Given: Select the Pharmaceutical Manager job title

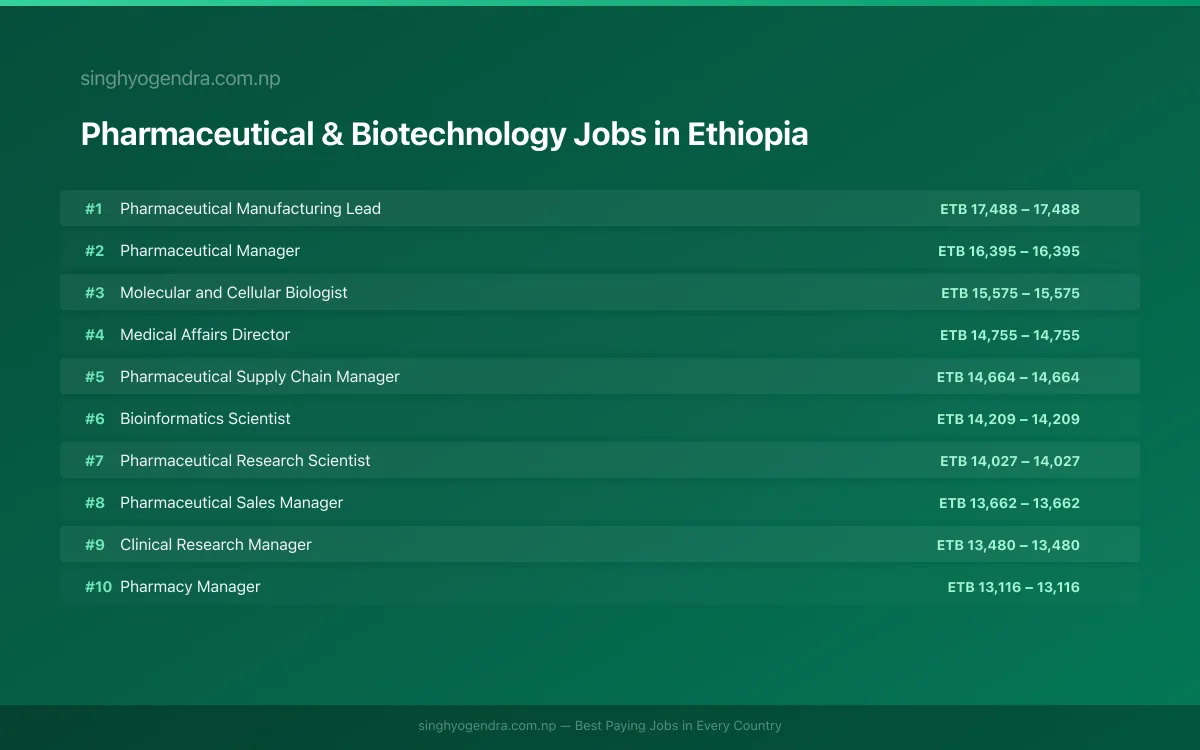Looking at the screenshot, I should coord(210,251).
